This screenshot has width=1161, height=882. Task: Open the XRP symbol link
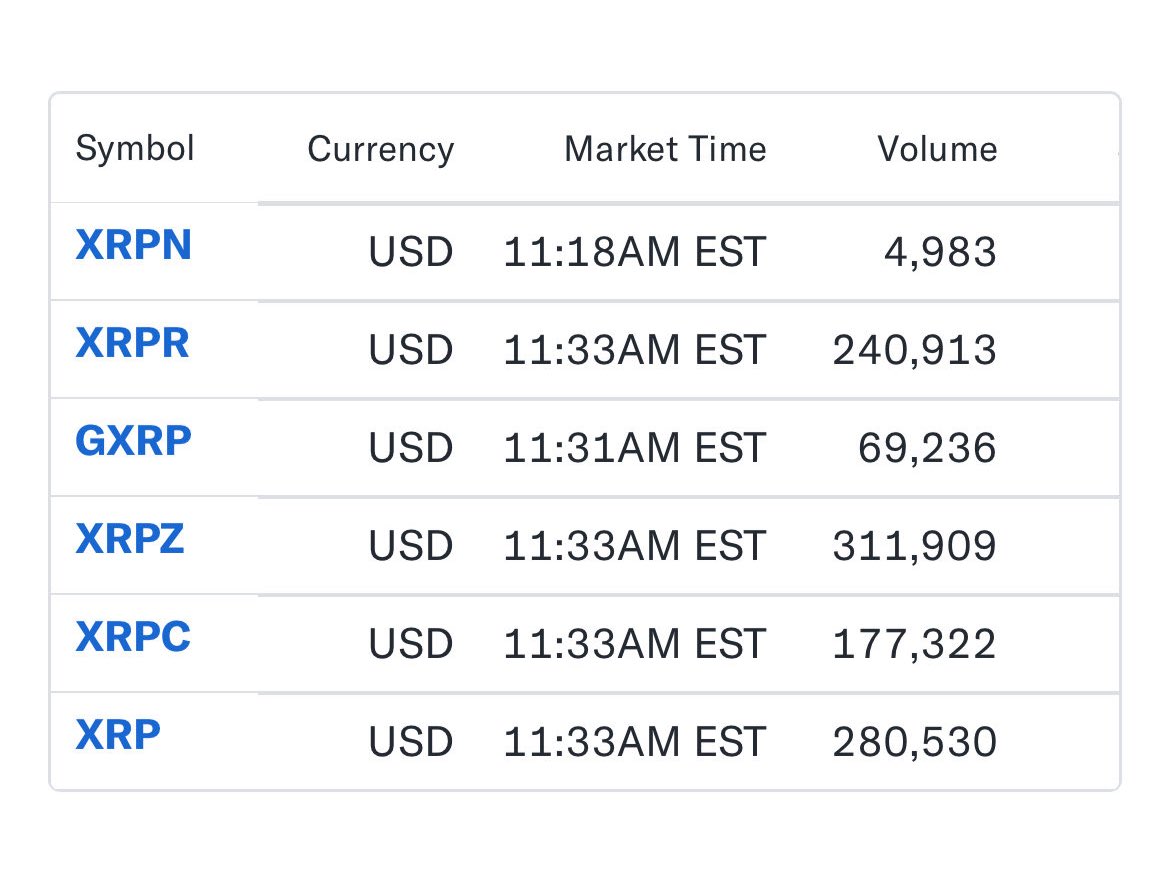tap(118, 735)
